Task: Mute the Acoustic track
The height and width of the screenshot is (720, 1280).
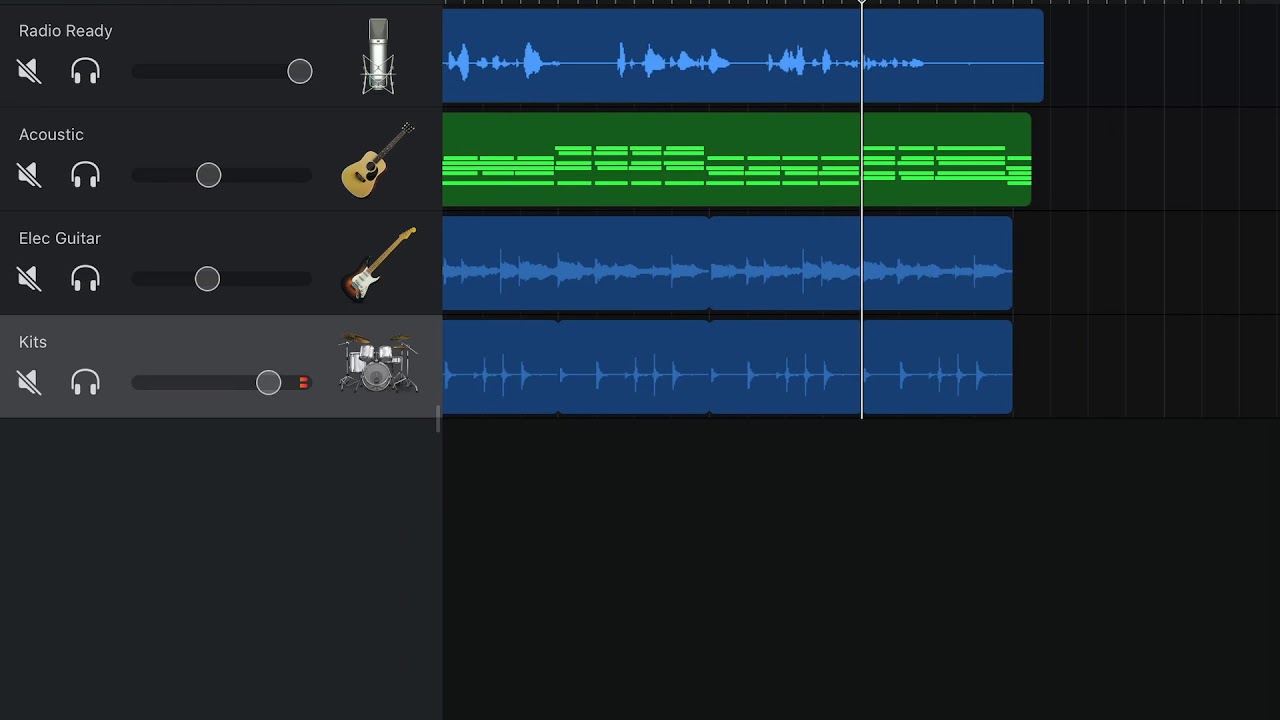Action: (x=29, y=175)
